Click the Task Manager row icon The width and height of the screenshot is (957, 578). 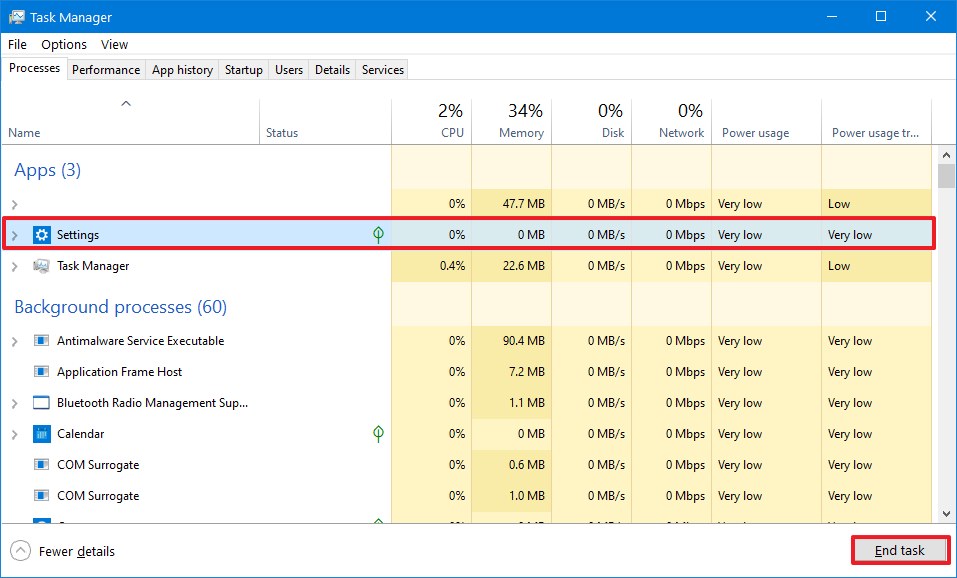click(42, 266)
